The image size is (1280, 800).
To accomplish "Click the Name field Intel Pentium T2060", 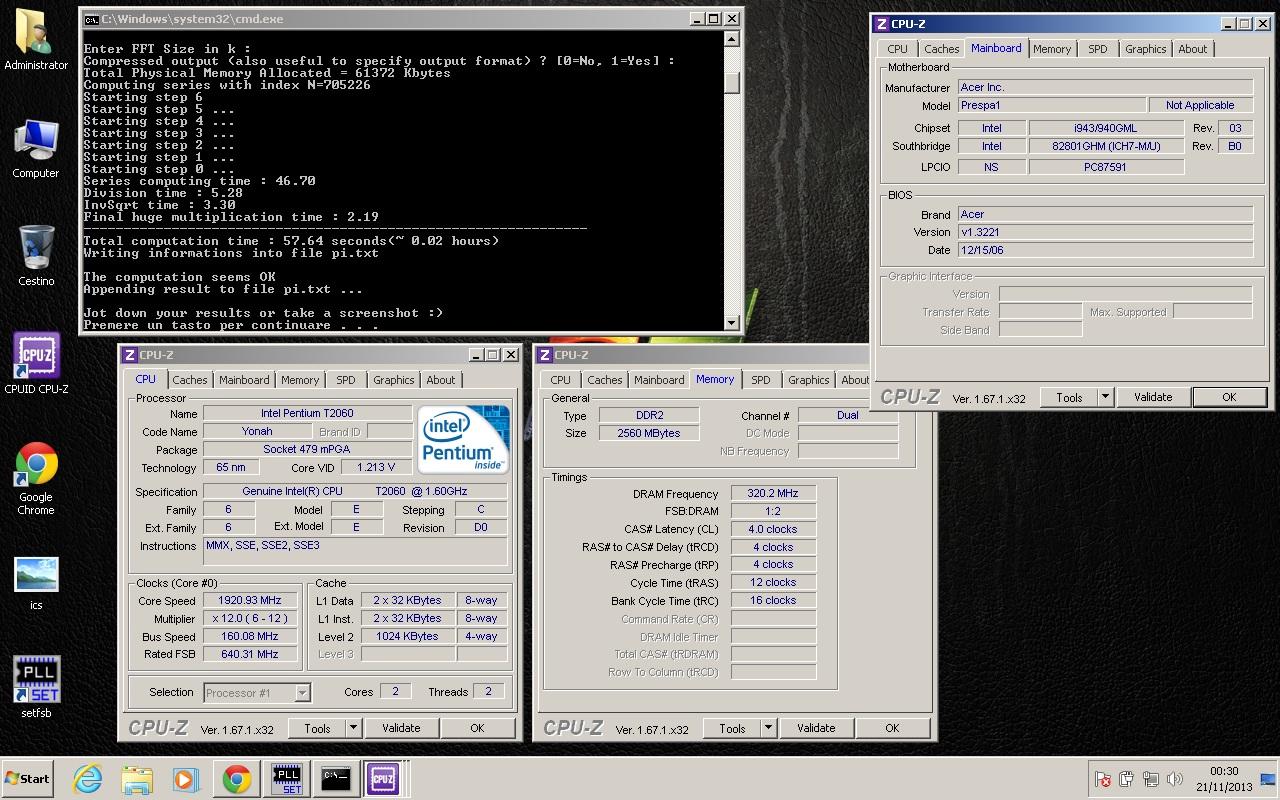I will click(307, 413).
